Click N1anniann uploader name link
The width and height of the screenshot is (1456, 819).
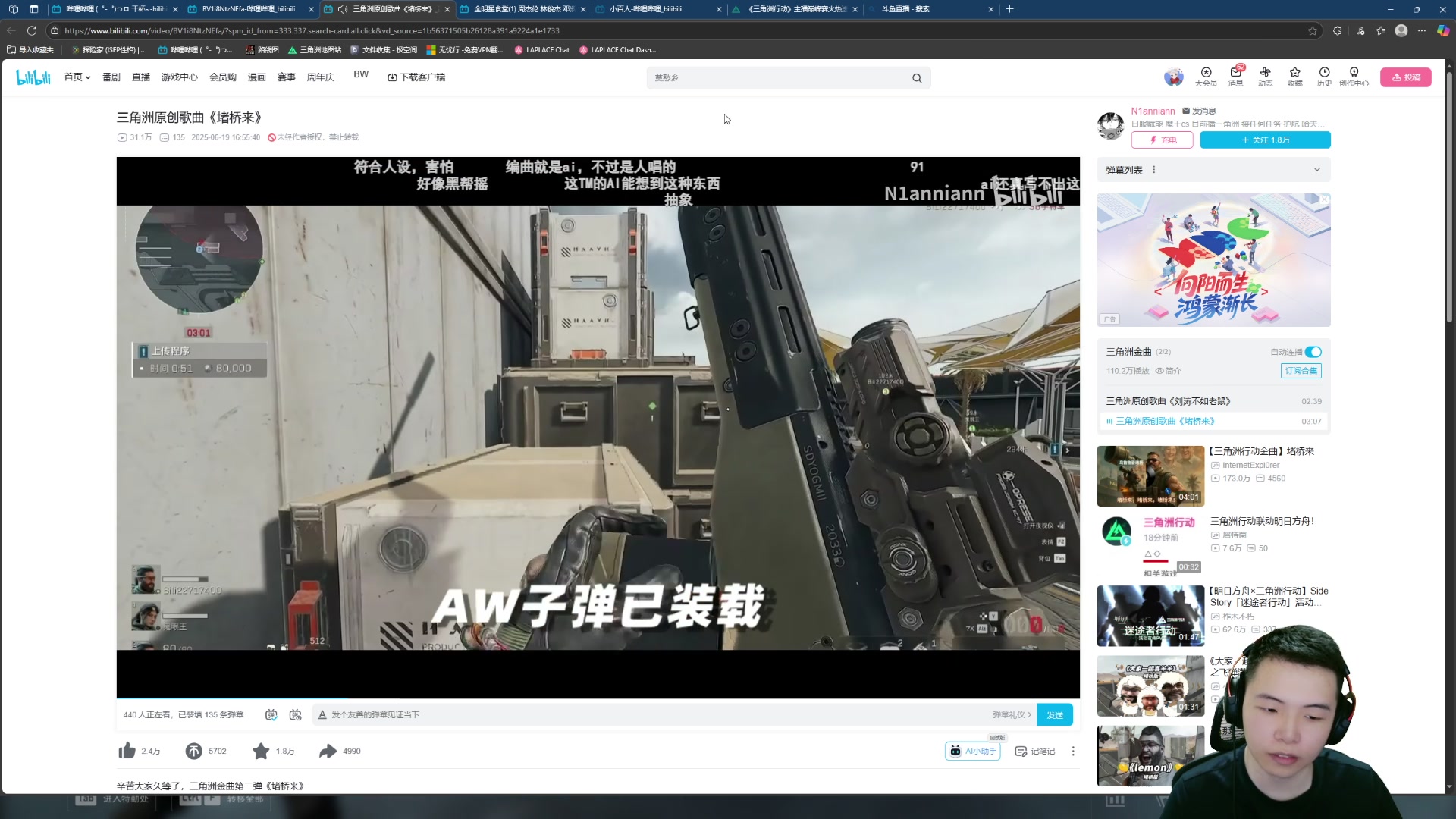pos(1153,111)
